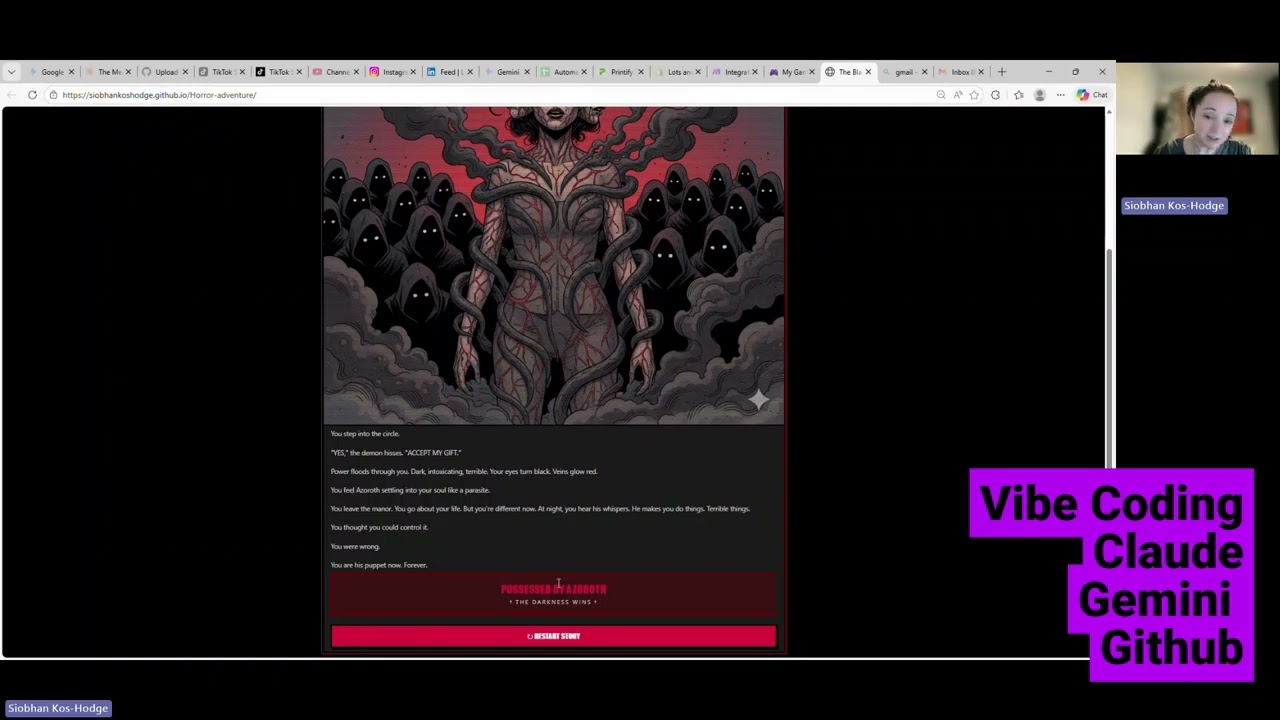The image size is (1280, 720).
Task: Click the line 'You leave the manor'
Action: tap(540, 509)
